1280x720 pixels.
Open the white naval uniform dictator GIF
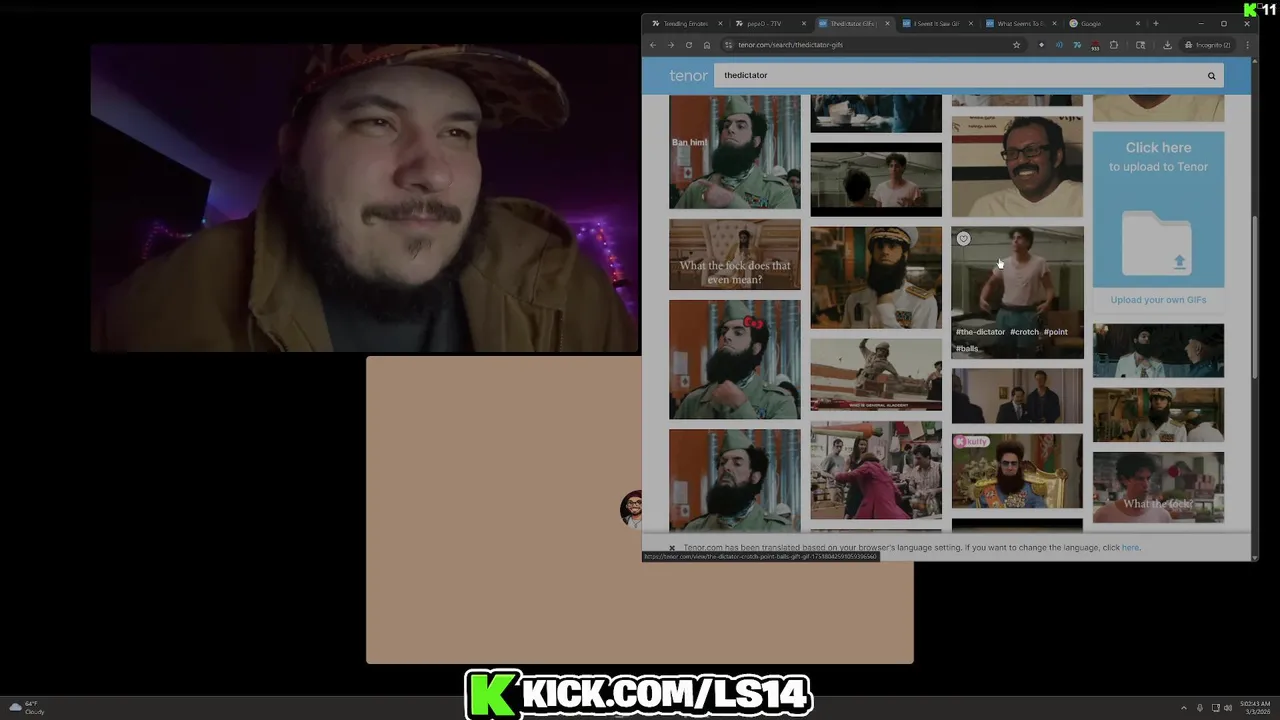(876, 278)
